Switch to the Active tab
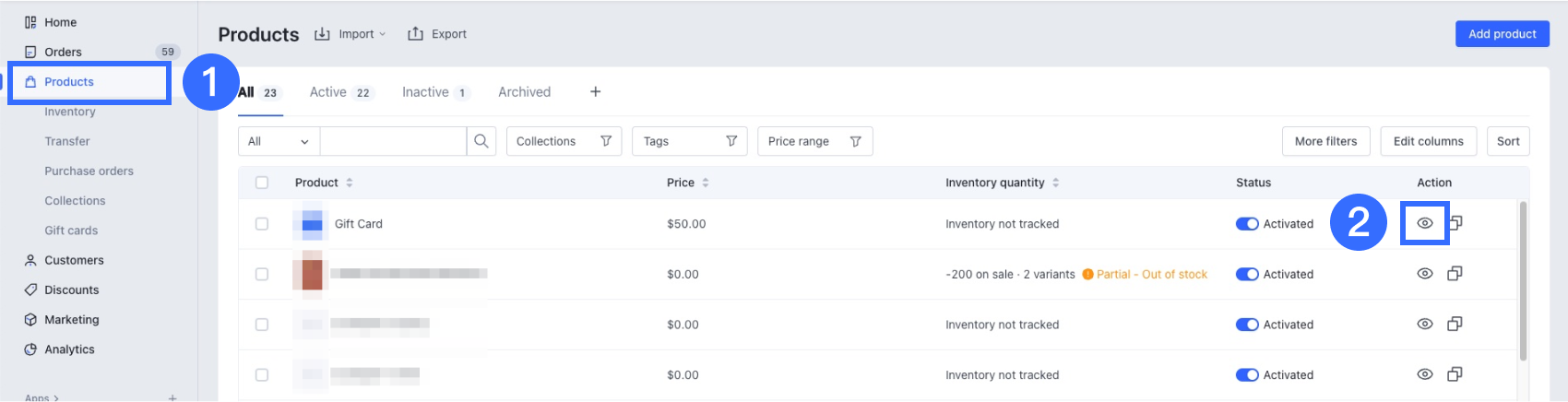1568x402 pixels. 339,92
